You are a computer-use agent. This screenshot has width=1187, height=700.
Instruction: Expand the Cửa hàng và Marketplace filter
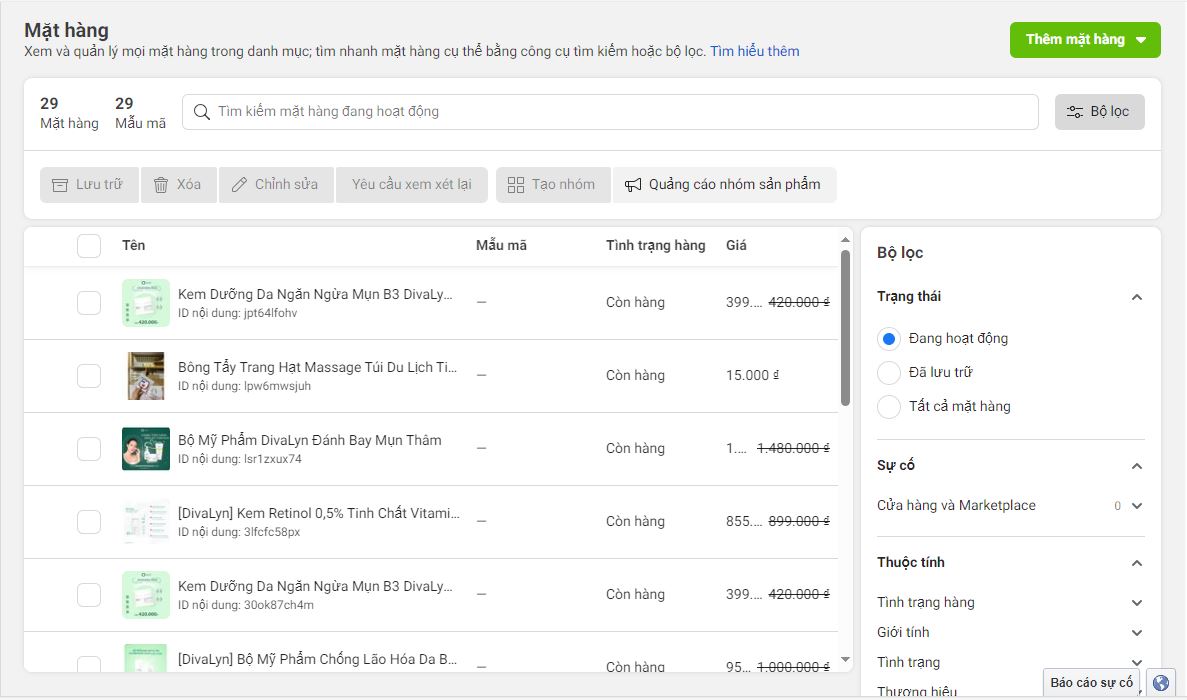coord(1136,506)
